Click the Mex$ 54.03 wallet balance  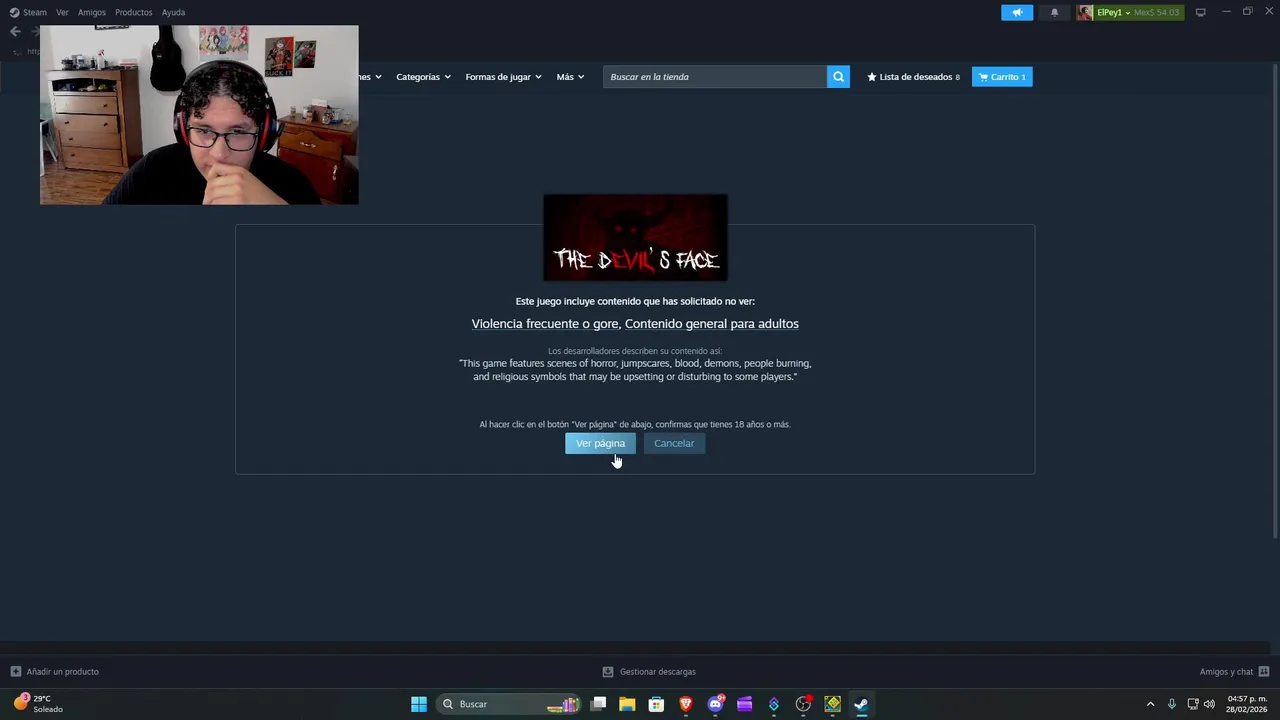(1157, 12)
